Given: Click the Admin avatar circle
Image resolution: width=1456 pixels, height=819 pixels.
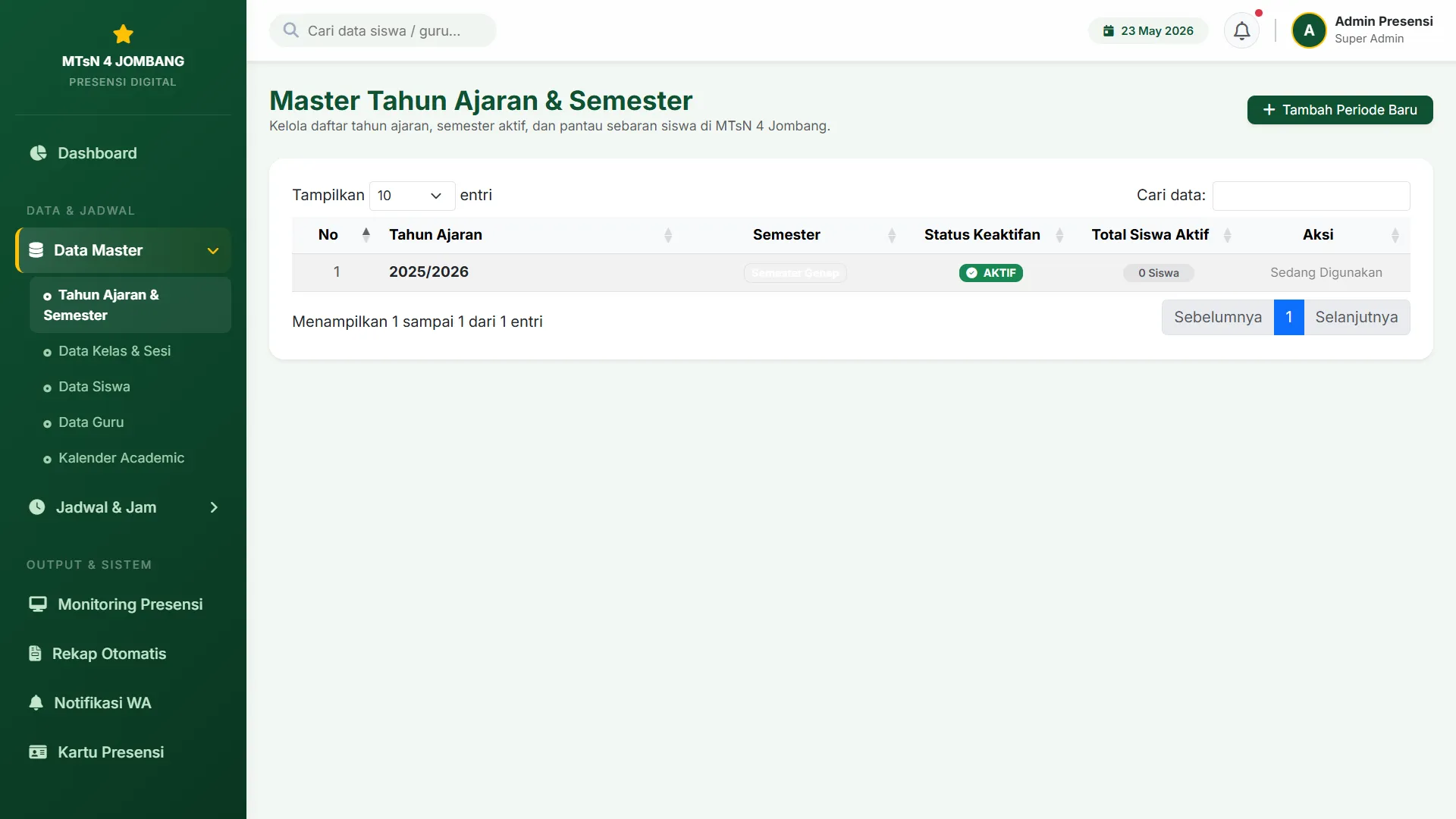Looking at the screenshot, I should pyautogui.click(x=1309, y=31).
